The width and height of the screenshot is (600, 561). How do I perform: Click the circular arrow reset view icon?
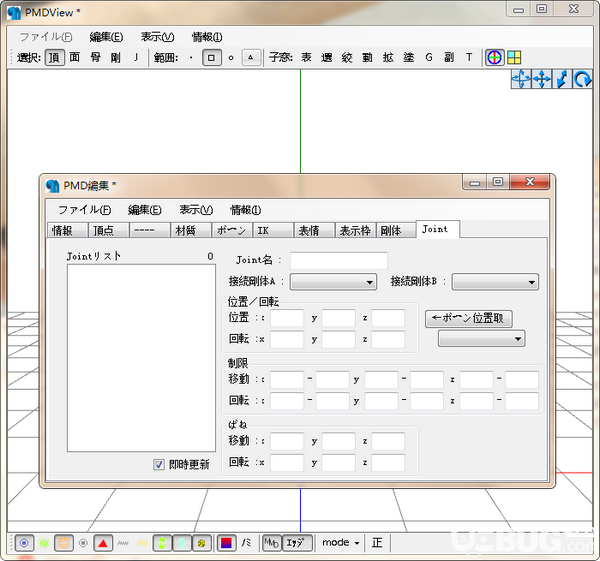click(582, 79)
